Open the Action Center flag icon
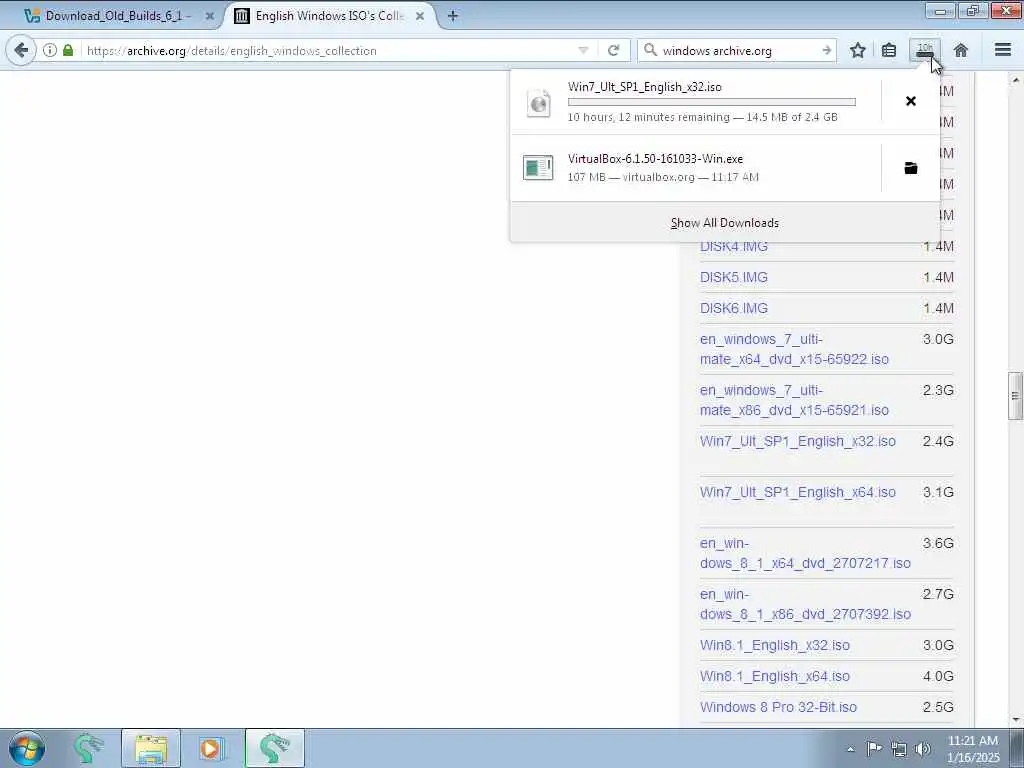1024x768 pixels. (874, 748)
